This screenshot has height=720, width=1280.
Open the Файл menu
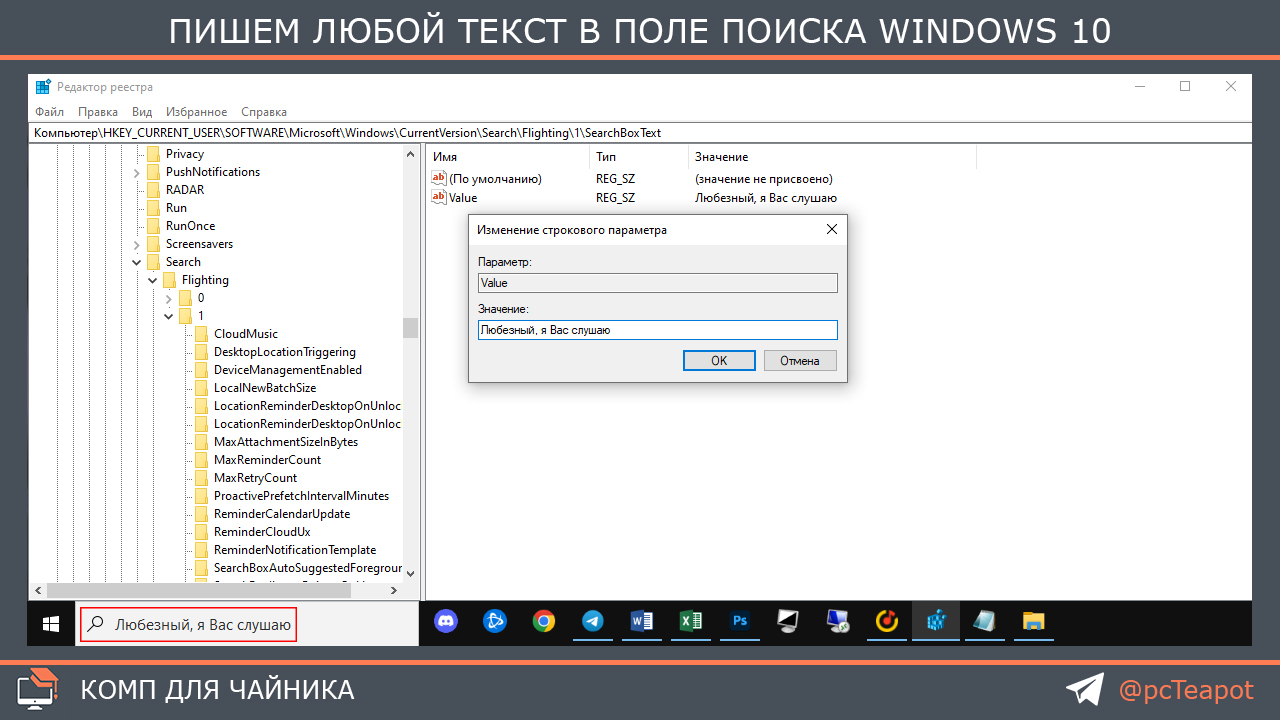coord(49,112)
